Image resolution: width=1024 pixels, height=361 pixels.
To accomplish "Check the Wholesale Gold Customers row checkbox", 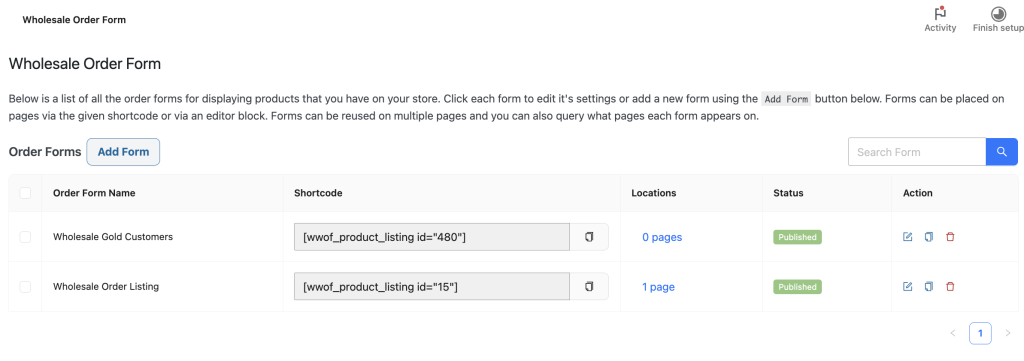I will [x=25, y=237].
